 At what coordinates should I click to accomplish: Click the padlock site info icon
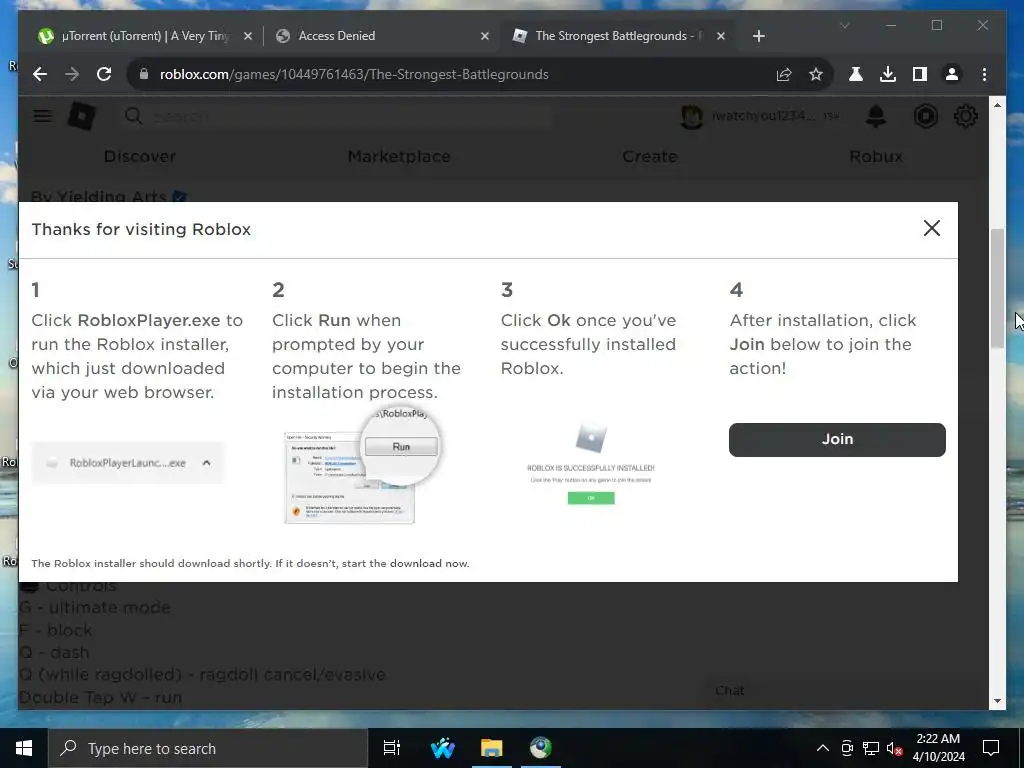(x=144, y=74)
